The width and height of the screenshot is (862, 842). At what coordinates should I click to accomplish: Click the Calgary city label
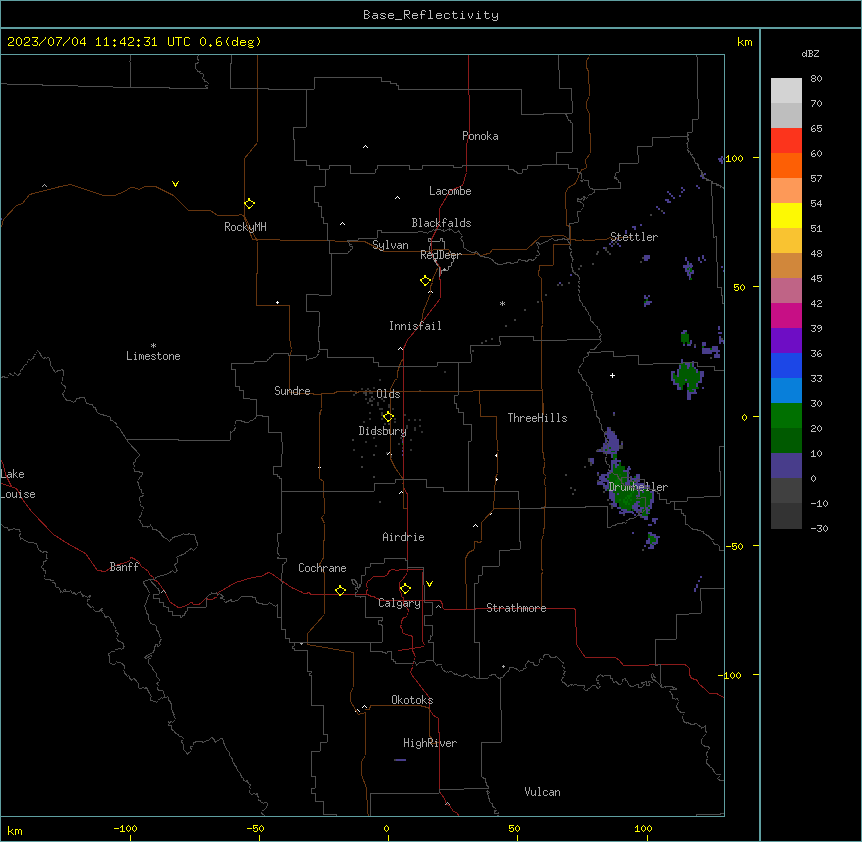(399, 603)
